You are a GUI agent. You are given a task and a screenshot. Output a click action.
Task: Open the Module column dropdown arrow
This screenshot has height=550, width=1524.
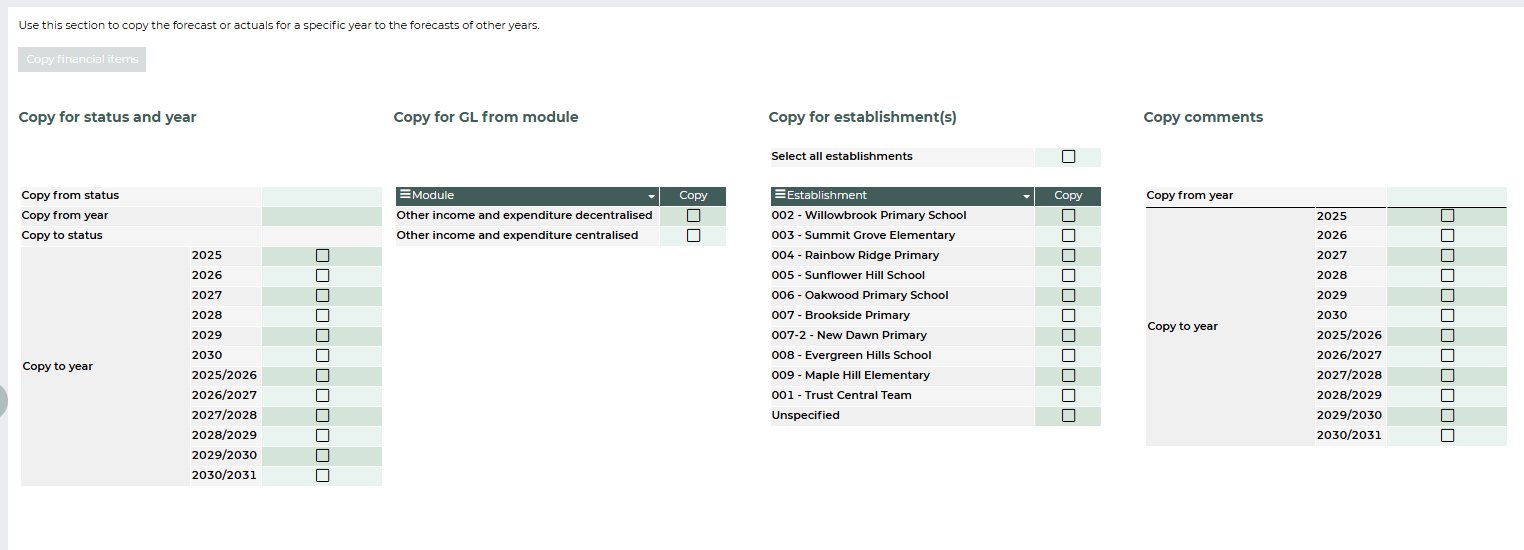[x=652, y=197]
